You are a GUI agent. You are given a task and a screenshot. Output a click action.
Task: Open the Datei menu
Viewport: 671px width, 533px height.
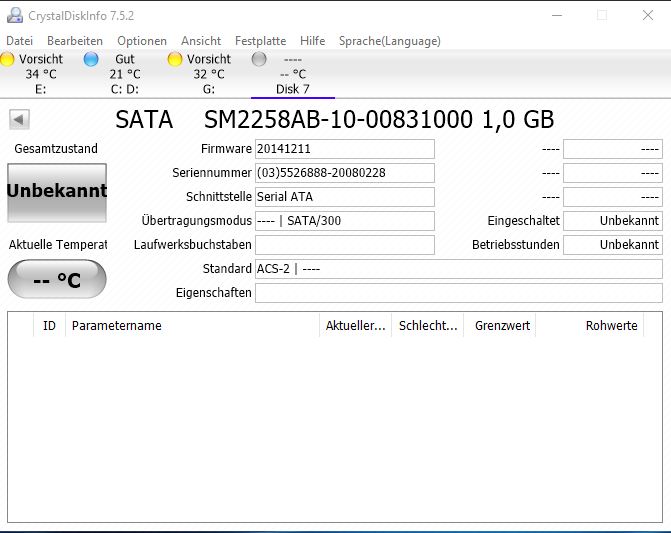tap(19, 41)
